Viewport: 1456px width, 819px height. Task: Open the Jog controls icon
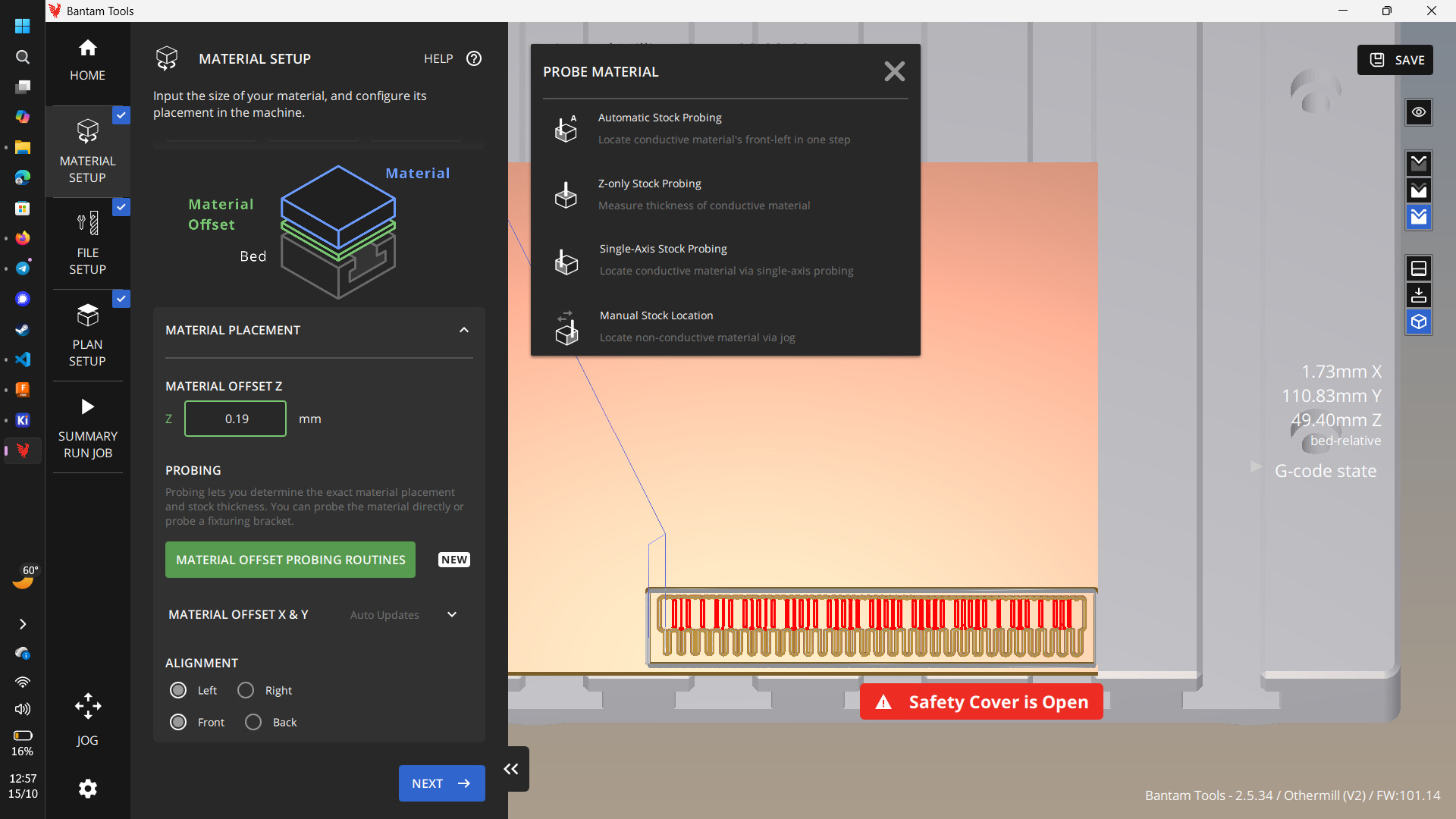point(88,706)
